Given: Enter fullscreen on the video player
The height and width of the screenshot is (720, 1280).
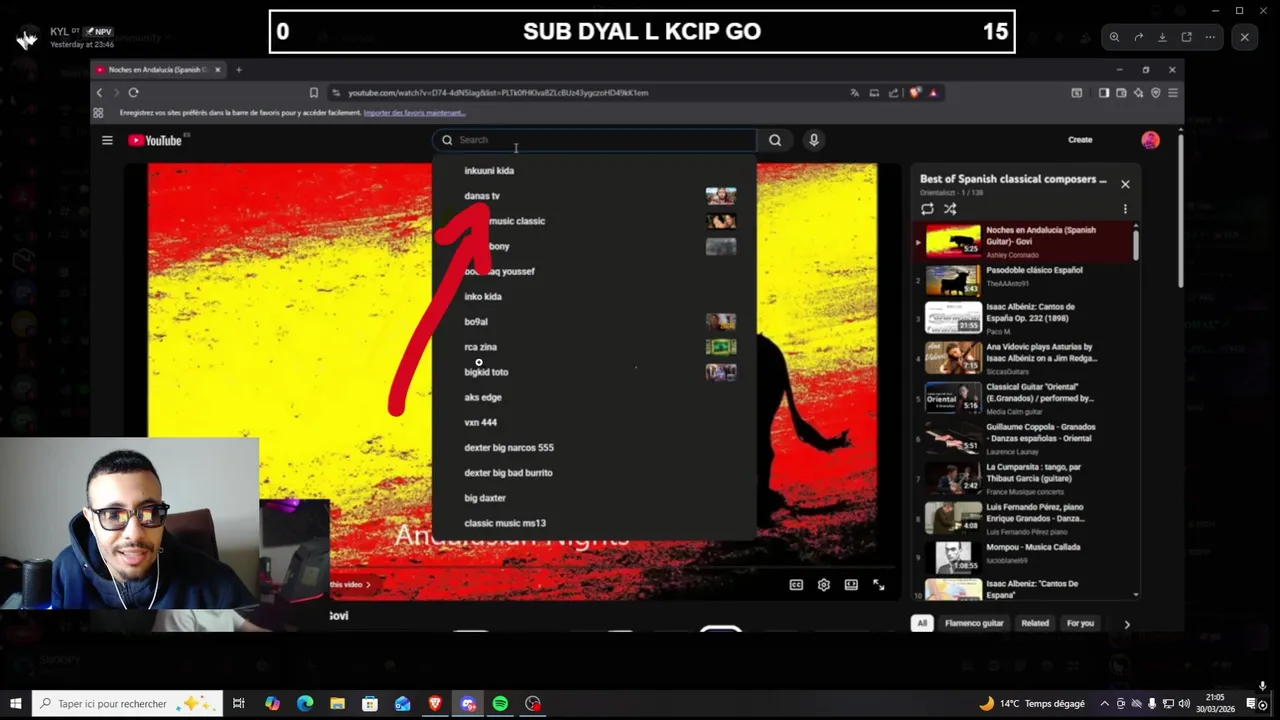Looking at the screenshot, I should 879,585.
